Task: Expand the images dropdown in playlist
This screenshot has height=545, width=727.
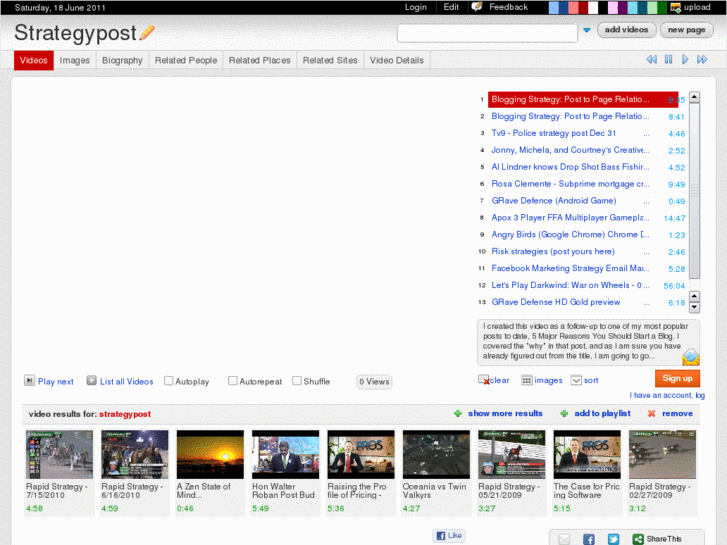Action: tap(526, 380)
